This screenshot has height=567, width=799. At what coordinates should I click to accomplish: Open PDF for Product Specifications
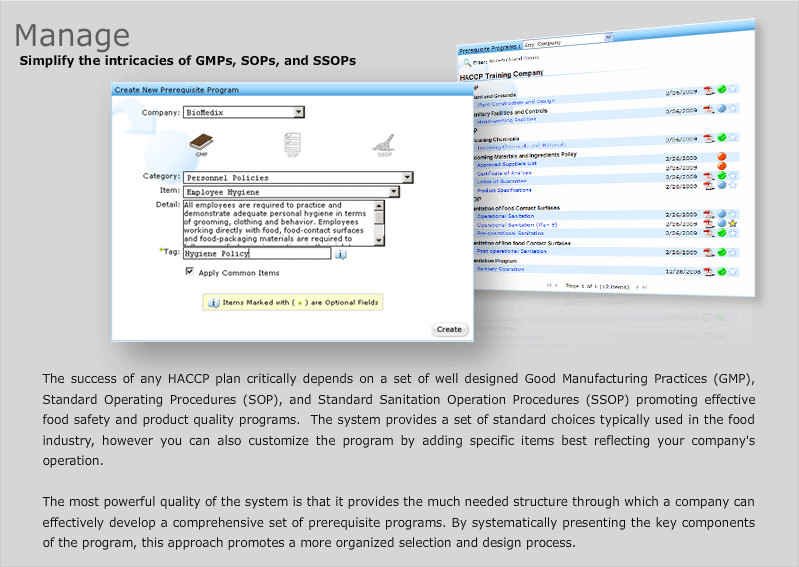[709, 186]
